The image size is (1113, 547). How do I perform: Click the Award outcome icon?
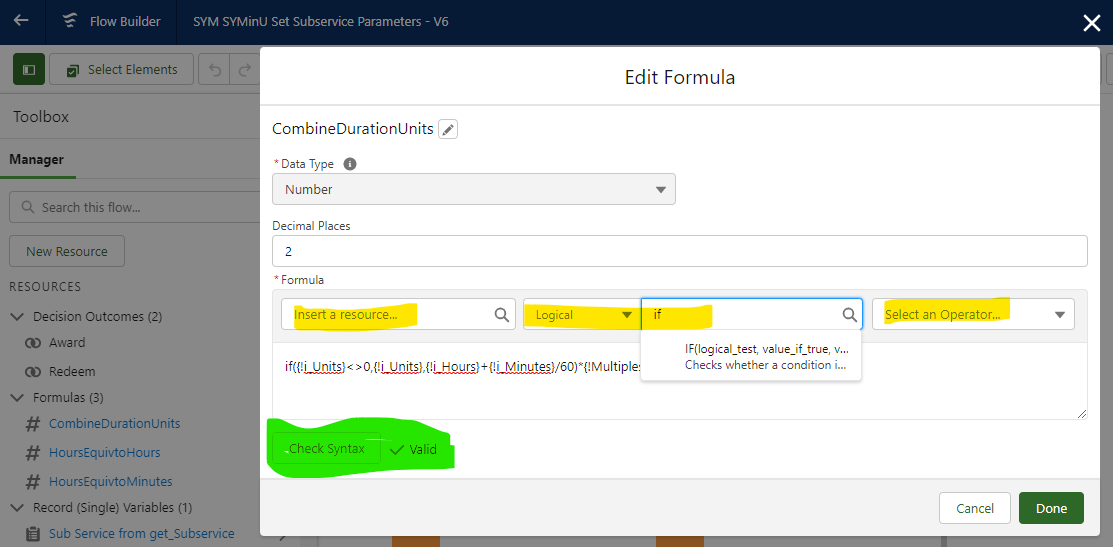pos(33,343)
